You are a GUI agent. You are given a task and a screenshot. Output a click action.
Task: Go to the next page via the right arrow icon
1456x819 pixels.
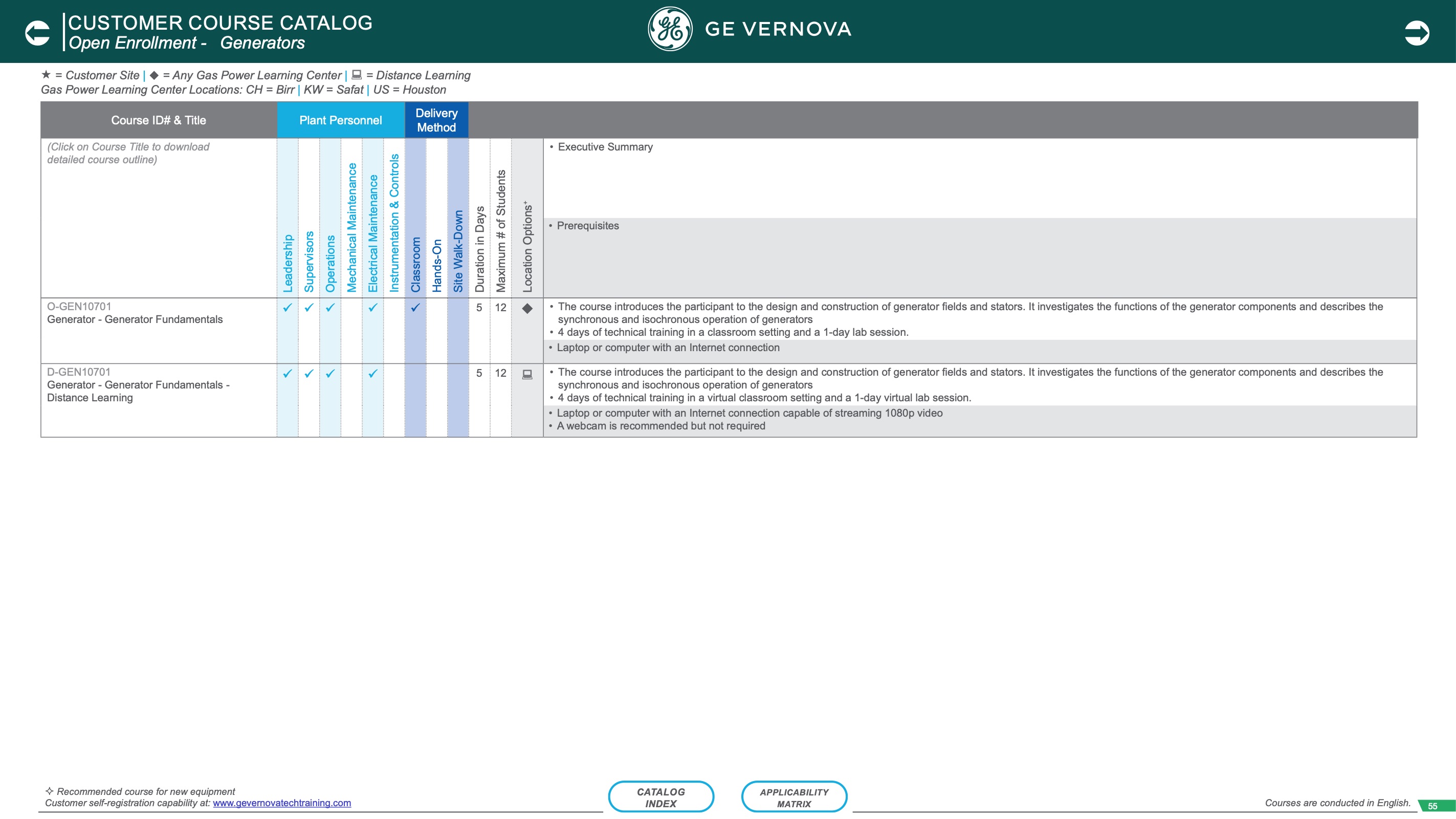coord(1418,32)
